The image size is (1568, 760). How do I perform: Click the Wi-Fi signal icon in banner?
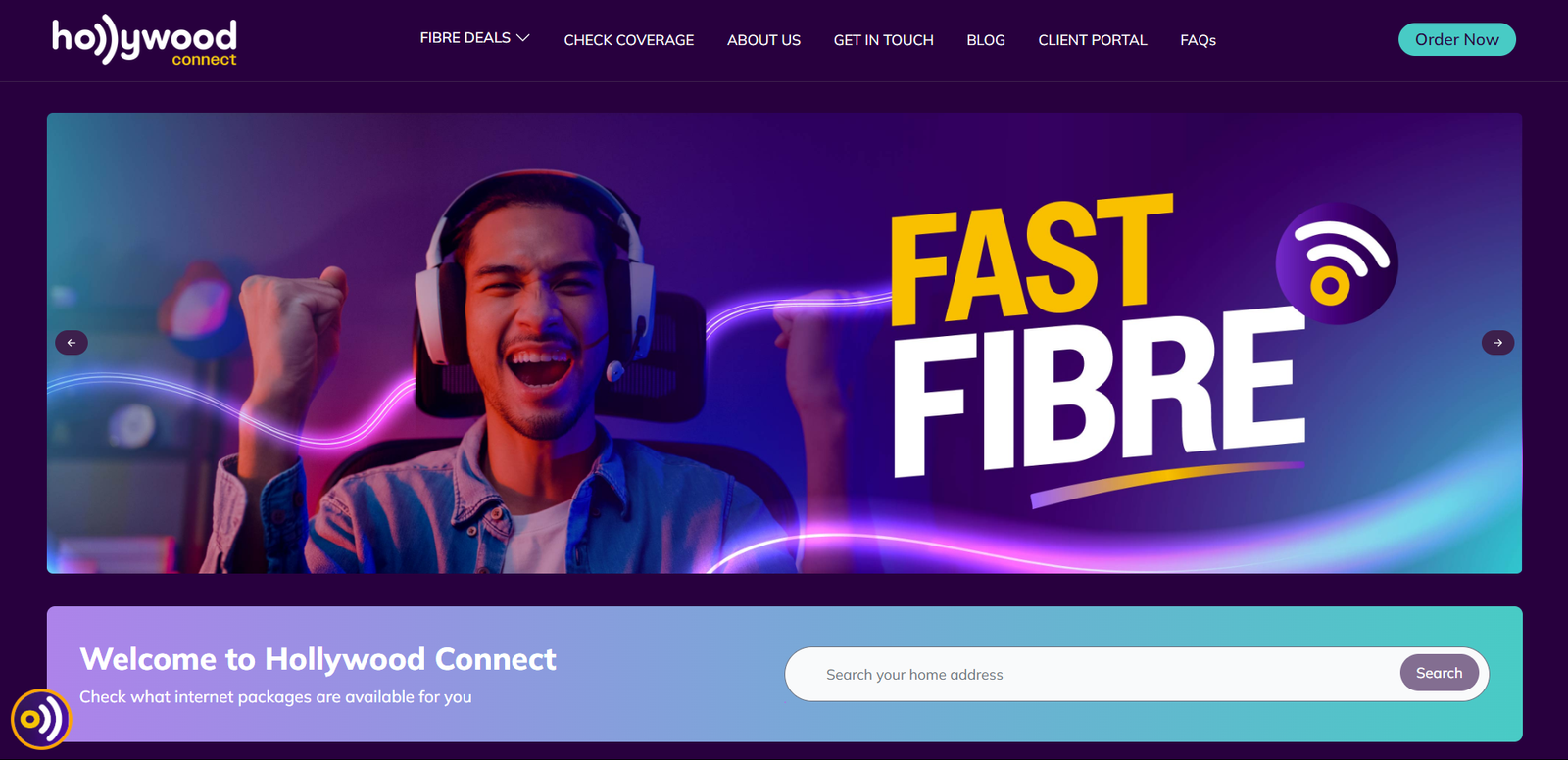click(1337, 263)
